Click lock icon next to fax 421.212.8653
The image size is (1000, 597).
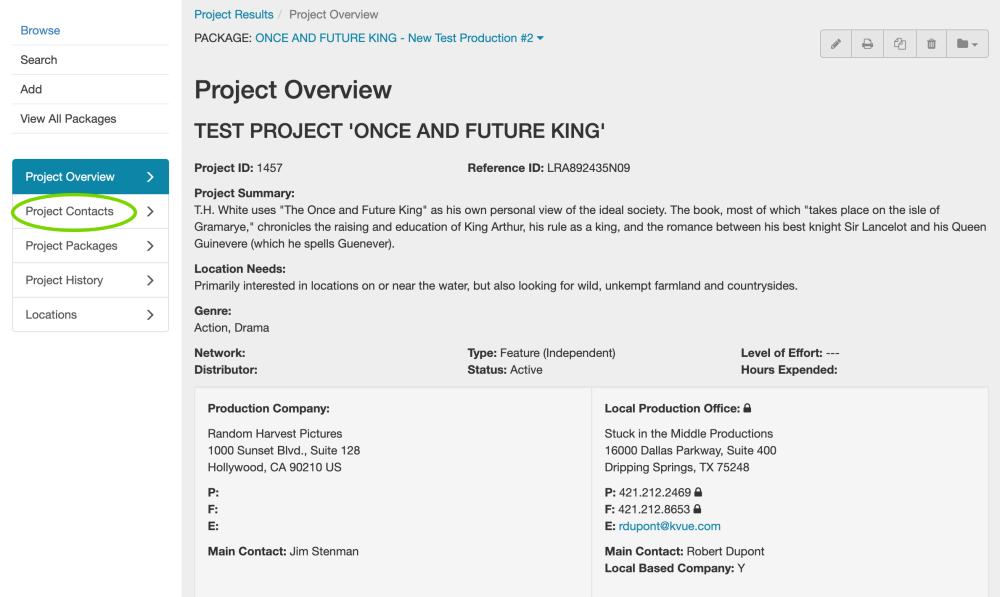tap(698, 509)
